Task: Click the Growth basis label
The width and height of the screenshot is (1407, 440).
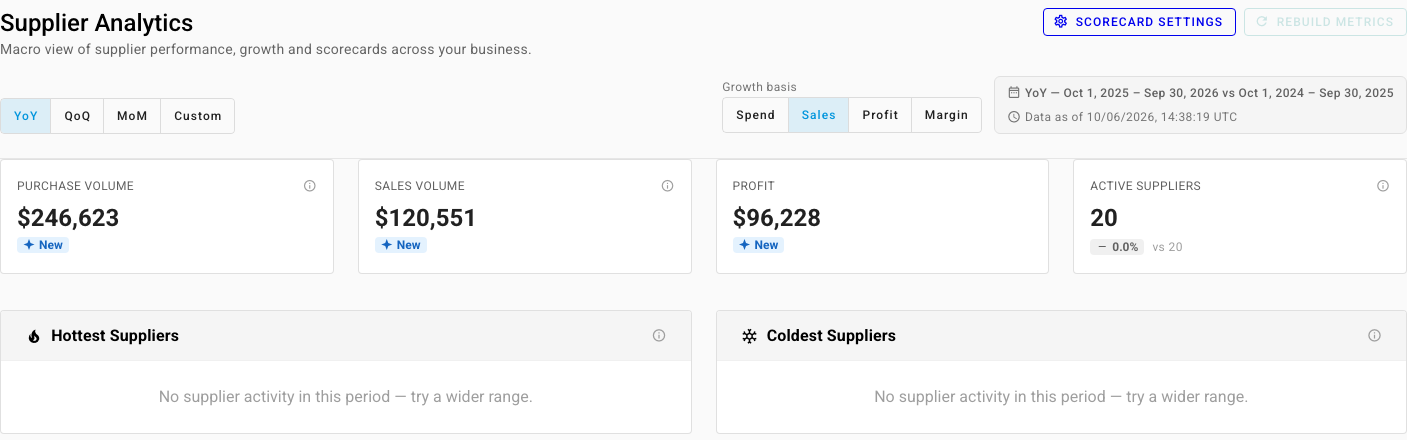Action: pos(760,87)
